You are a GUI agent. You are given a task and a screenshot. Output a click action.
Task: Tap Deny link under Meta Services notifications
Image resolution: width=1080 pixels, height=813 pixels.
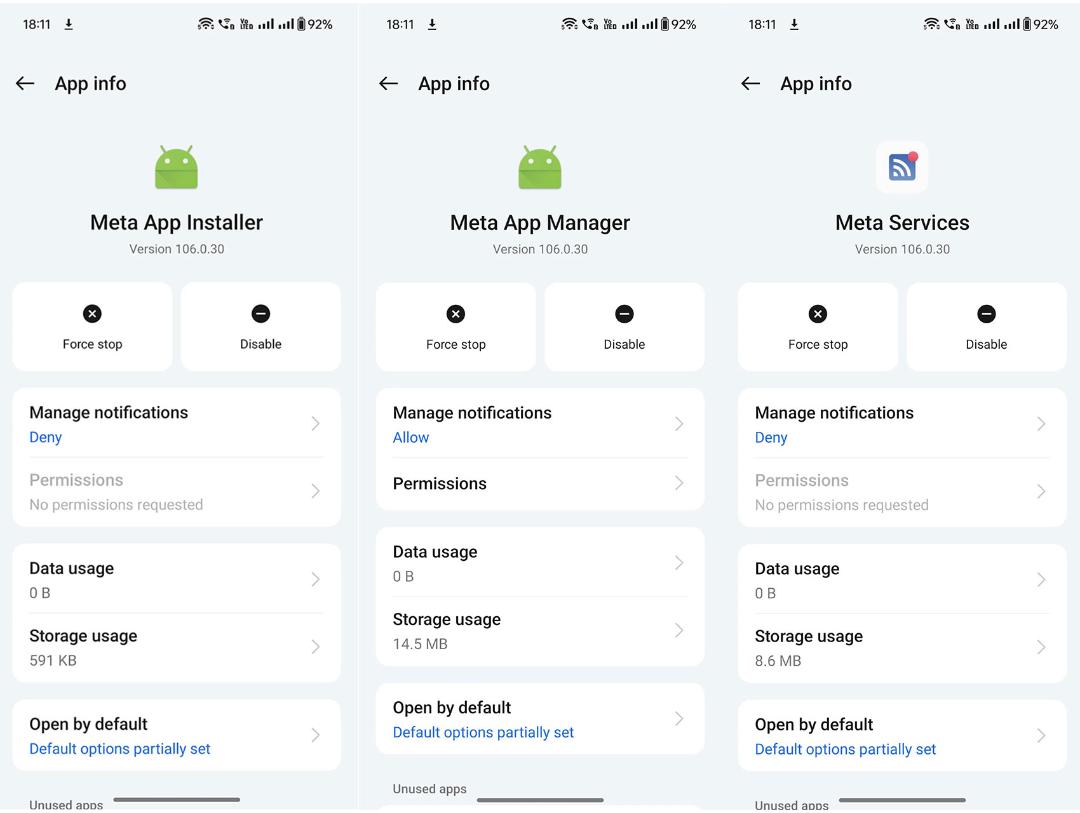tap(771, 438)
